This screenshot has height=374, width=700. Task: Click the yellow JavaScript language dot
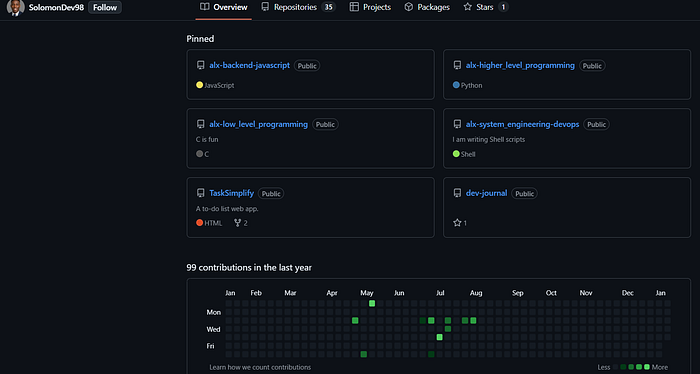pos(200,85)
